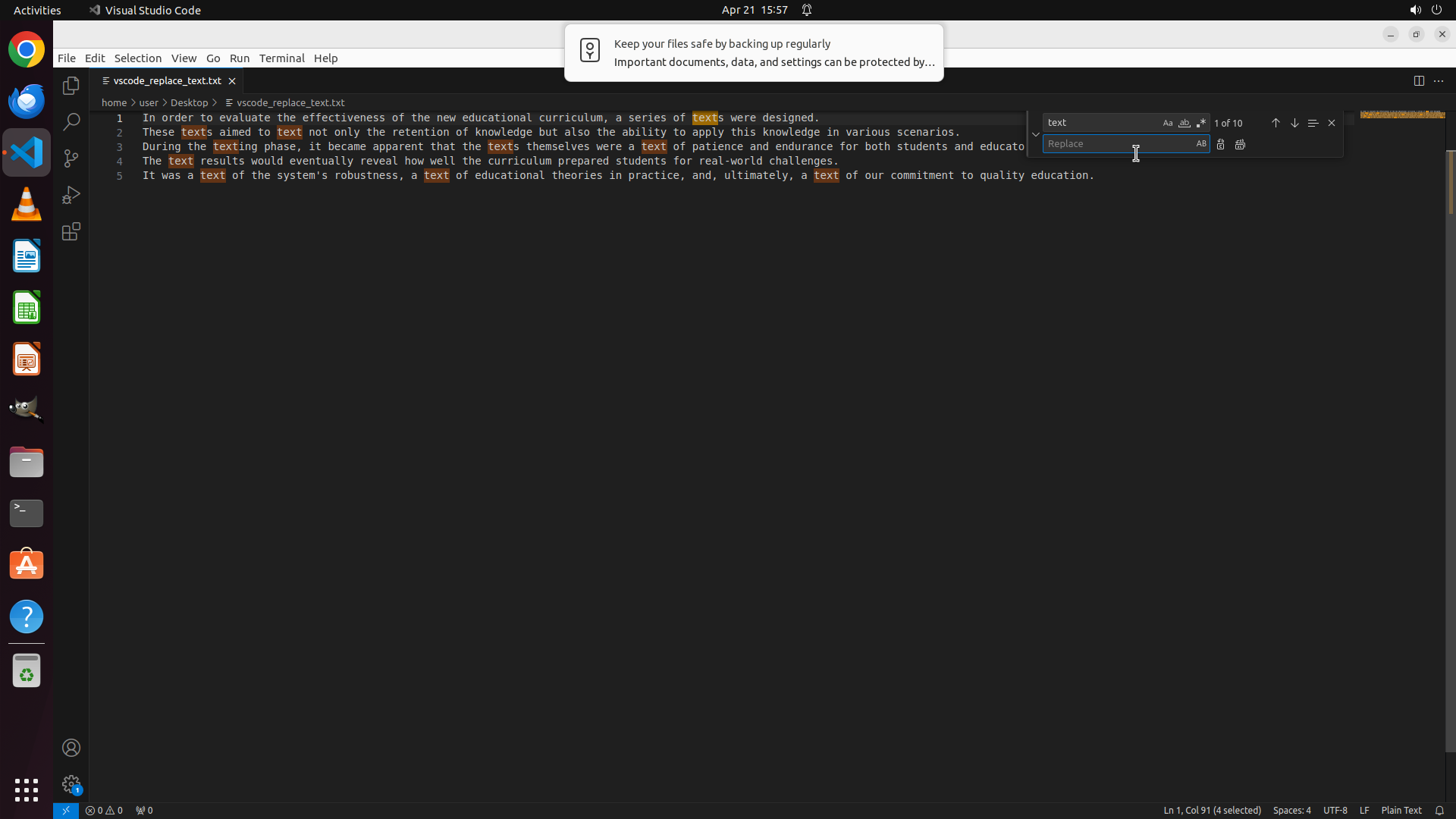
Task: Collapse the replace row chevron
Action: [1036, 134]
